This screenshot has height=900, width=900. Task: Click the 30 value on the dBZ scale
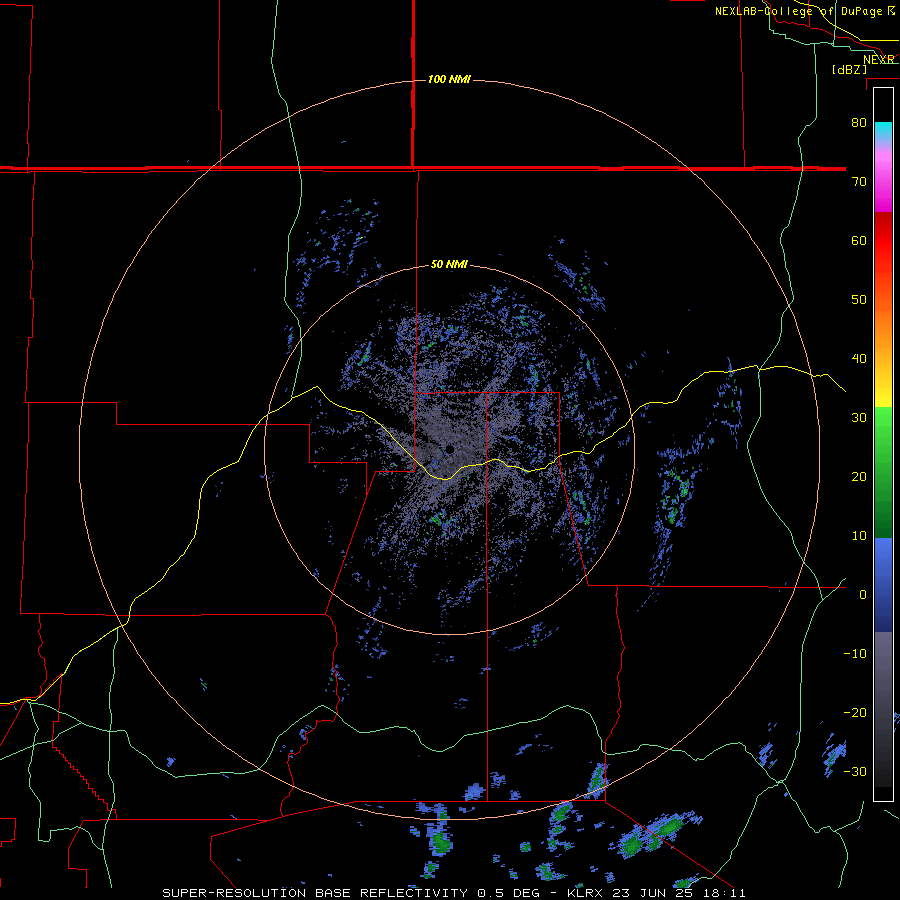tap(859, 418)
